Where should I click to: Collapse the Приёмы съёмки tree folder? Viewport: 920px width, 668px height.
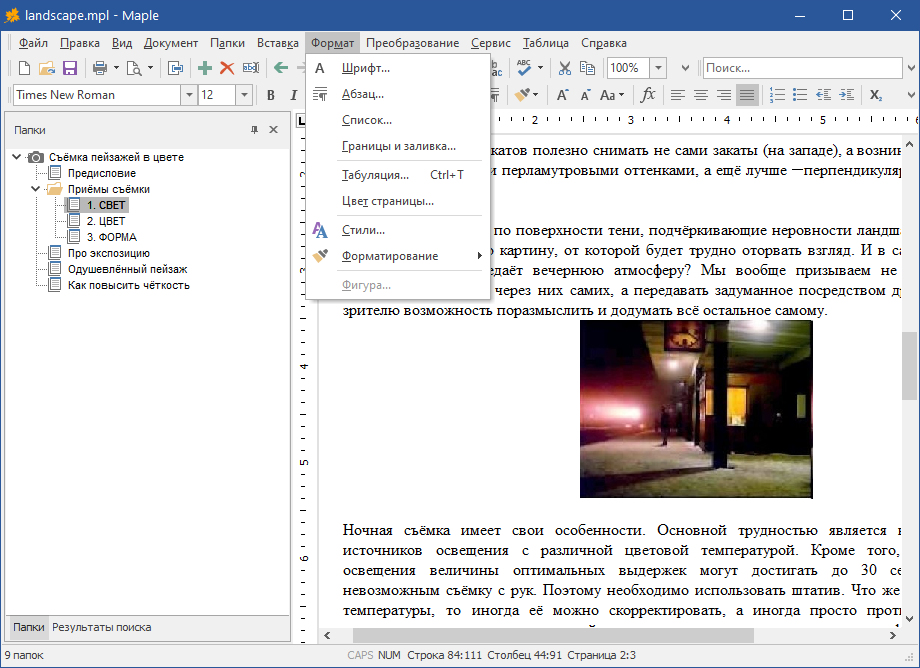[36, 189]
